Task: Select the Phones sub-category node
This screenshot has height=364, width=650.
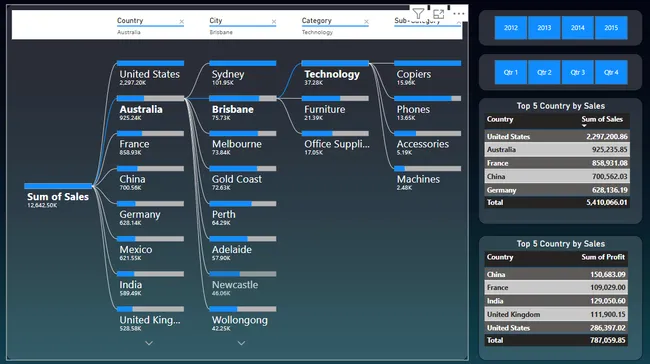Action: [x=427, y=109]
